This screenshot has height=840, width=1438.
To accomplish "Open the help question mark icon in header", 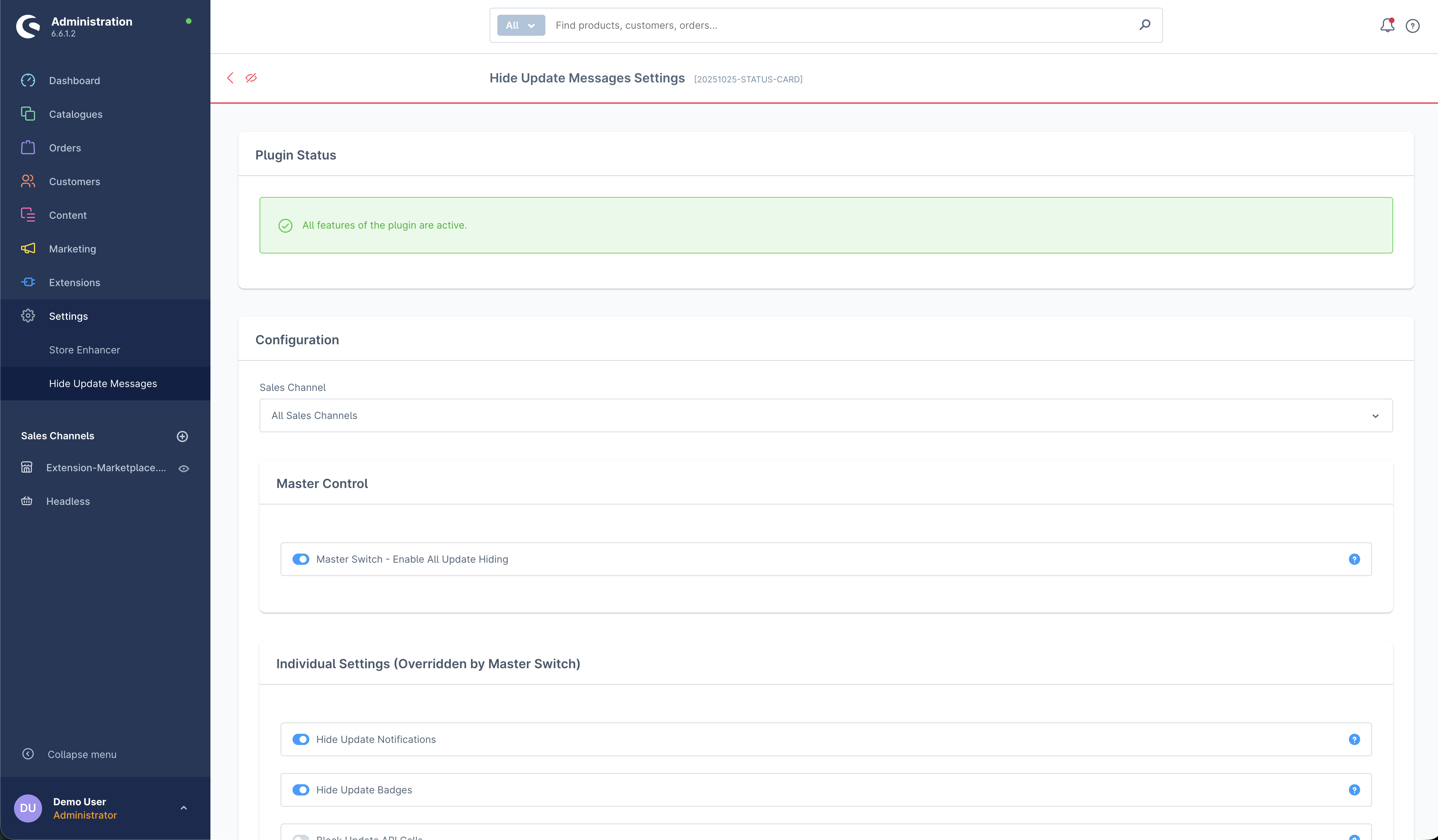I will (1412, 26).
